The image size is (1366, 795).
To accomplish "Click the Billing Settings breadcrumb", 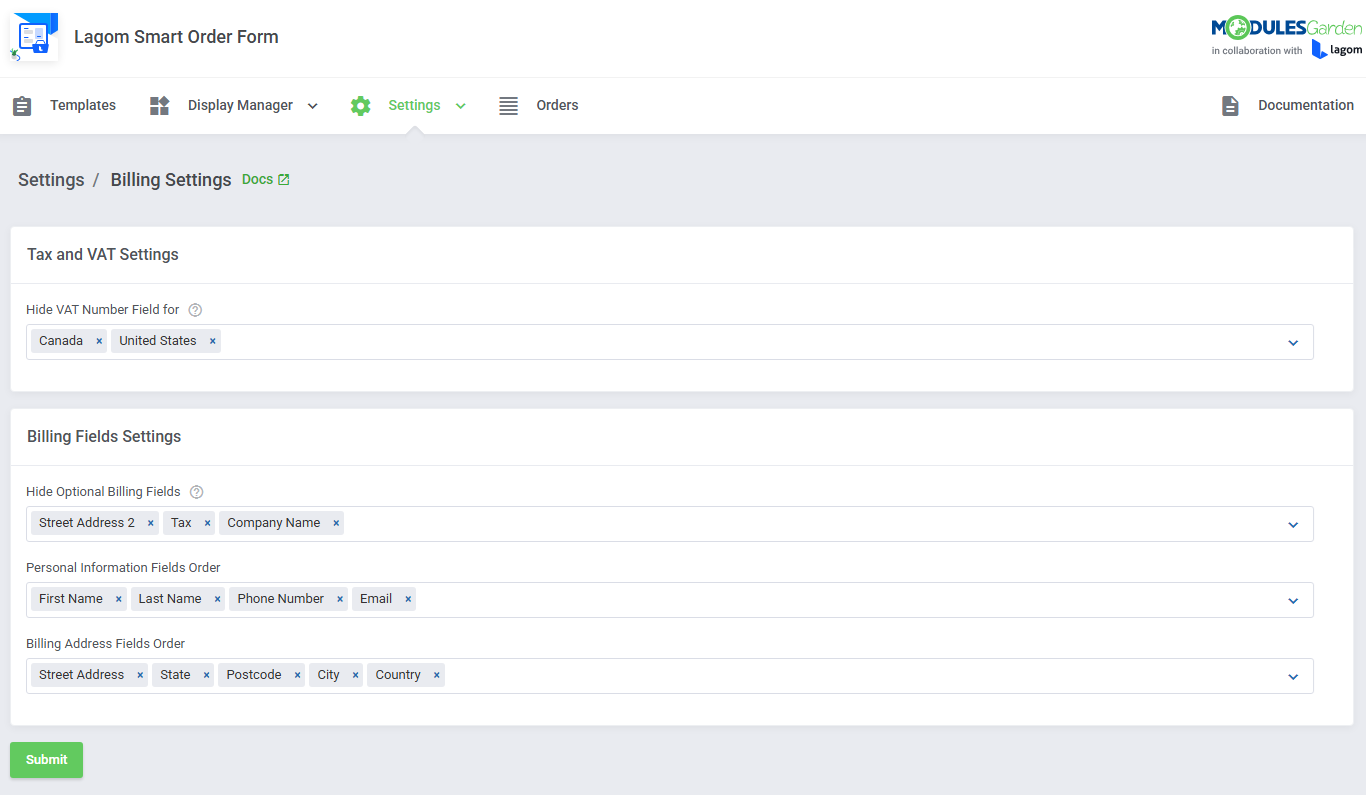I will [x=171, y=180].
